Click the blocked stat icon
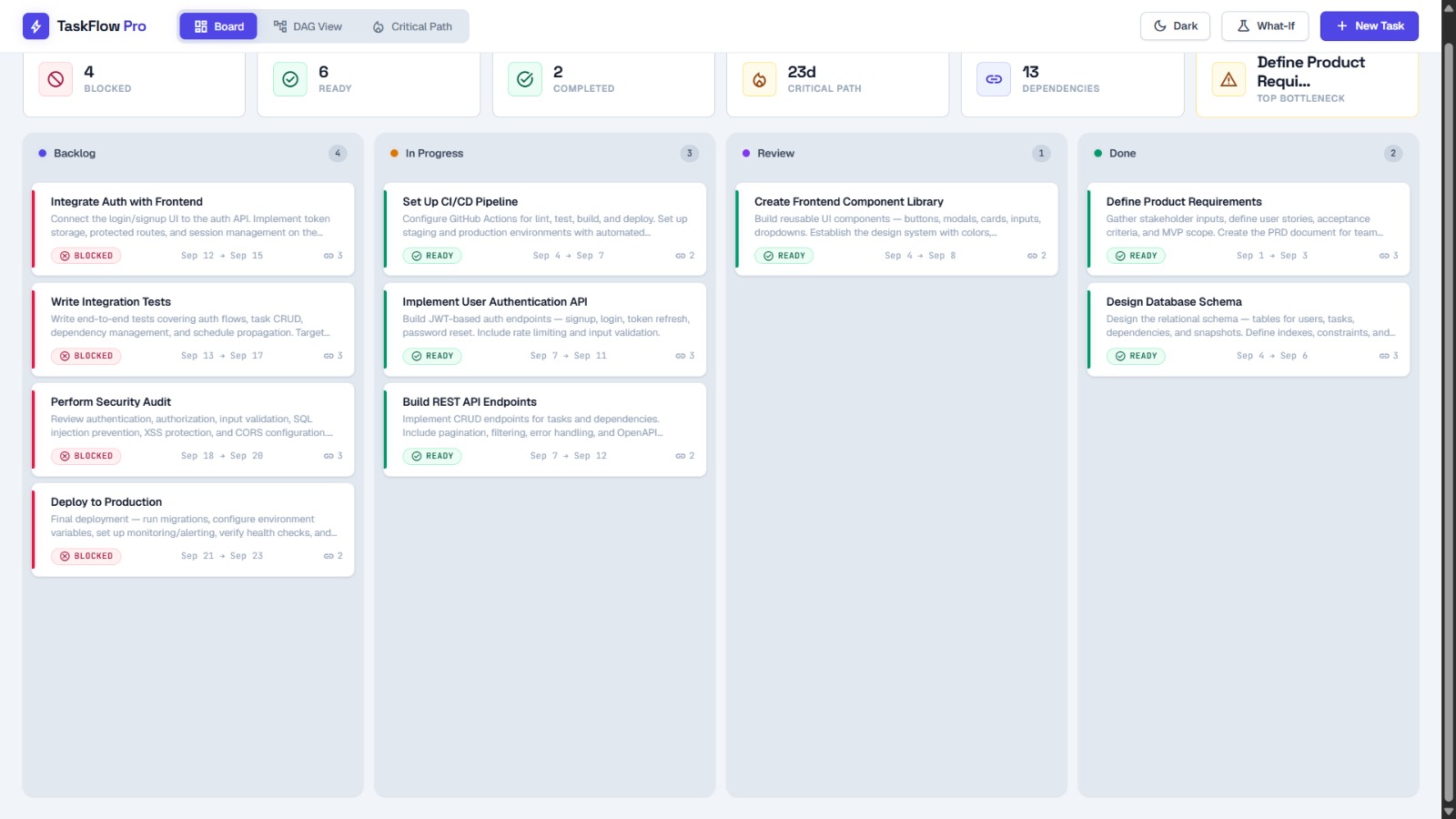Screen dimensions: 1456x819 [56, 79]
